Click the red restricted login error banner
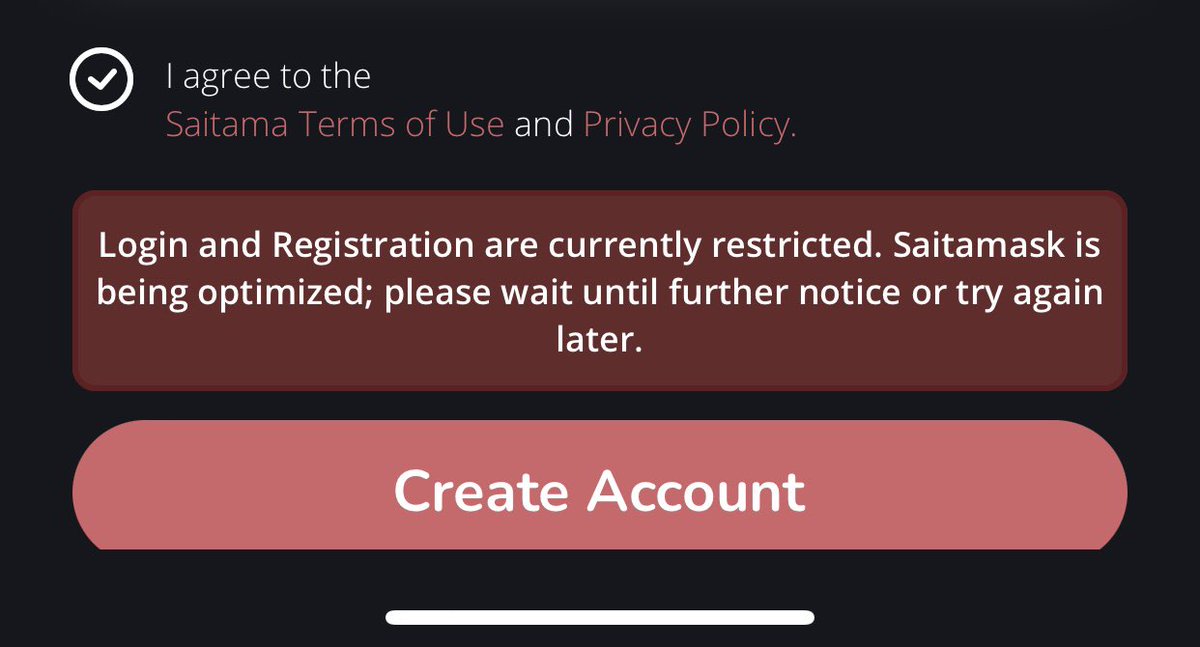Viewport: 1200px width, 647px height. point(600,290)
